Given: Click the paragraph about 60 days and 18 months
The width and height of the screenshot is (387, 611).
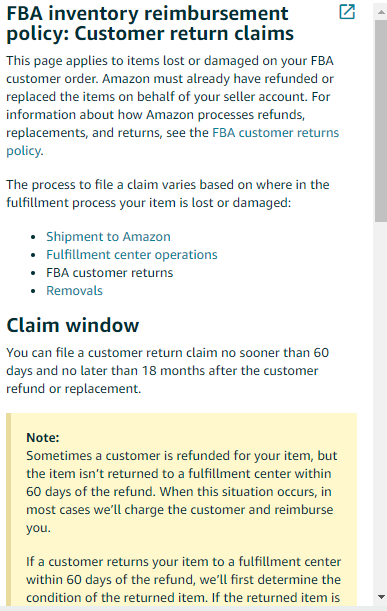Looking at the screenshot, I should [168, 371].
